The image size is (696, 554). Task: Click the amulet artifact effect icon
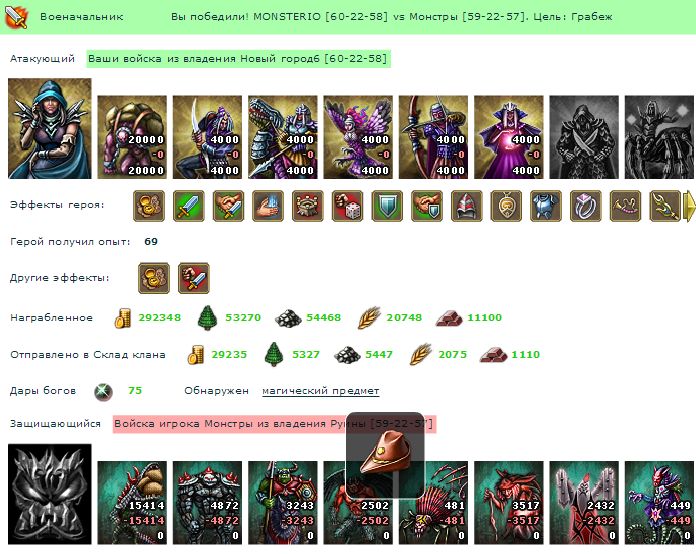(x=506, y=206)
